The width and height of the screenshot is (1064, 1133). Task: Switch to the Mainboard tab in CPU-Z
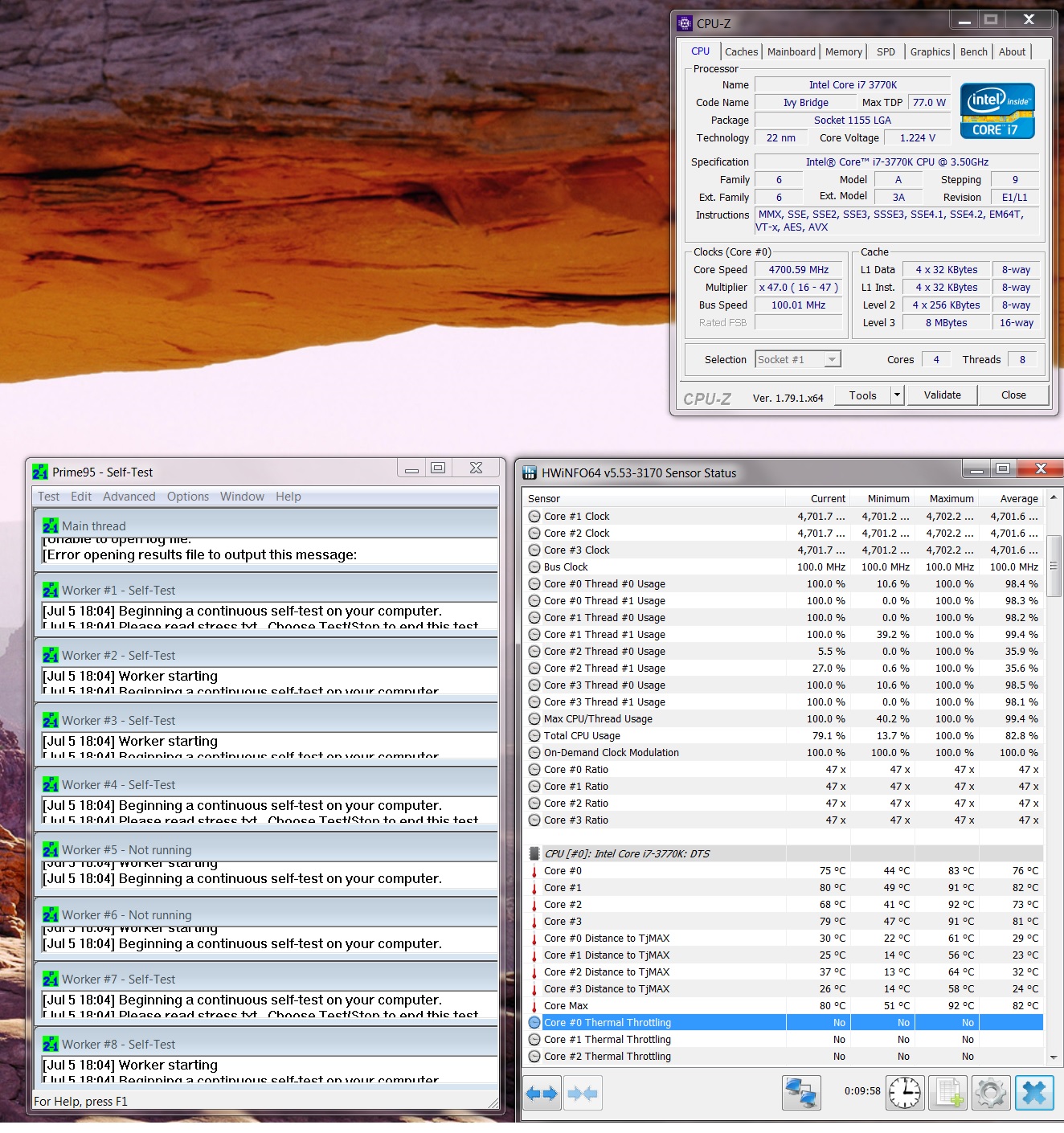point(792,51)
